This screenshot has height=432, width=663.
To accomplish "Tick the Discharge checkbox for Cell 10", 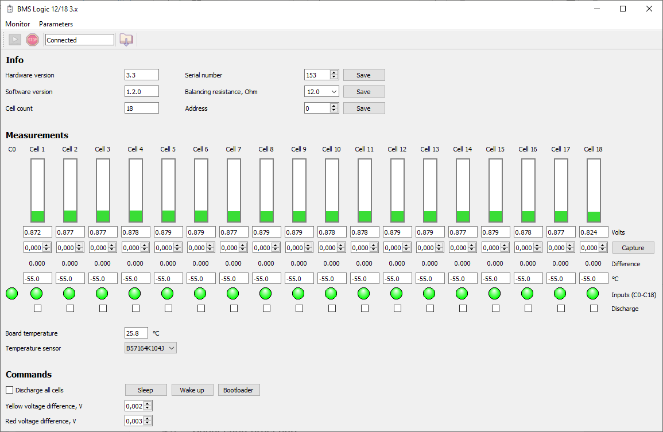I will pos(332,309).
